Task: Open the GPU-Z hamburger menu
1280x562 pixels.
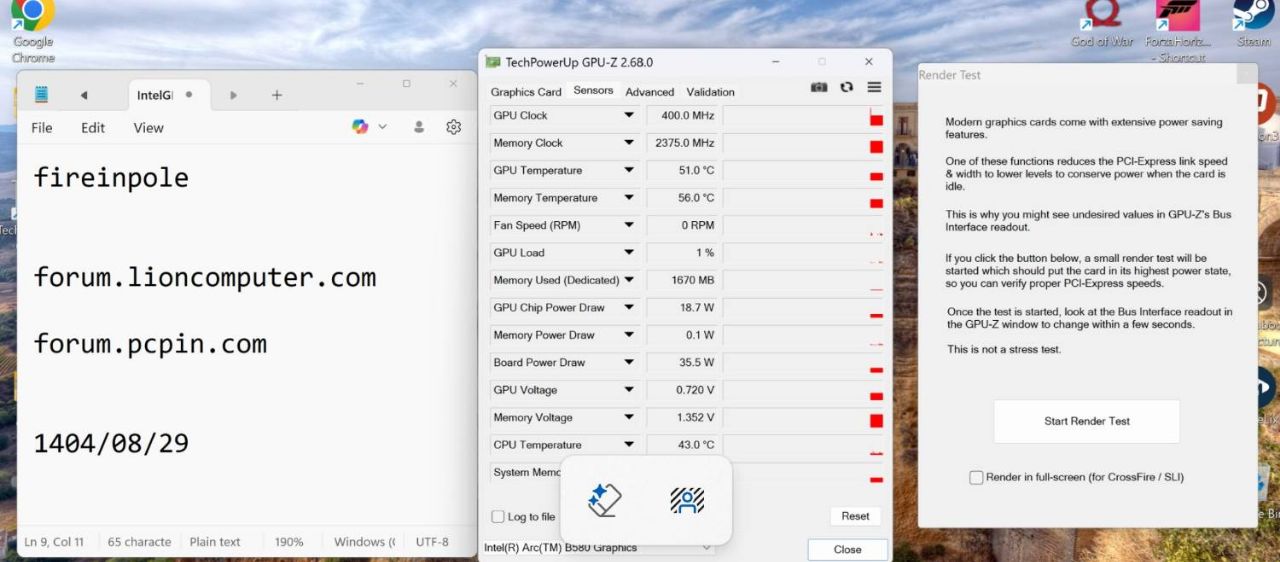Action: click(x=874, y=88)
